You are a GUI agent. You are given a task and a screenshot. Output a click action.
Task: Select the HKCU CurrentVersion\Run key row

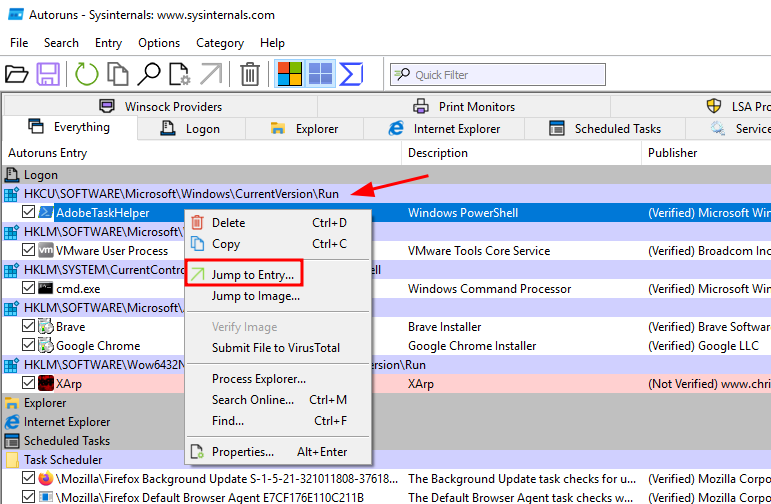[386, 194]
